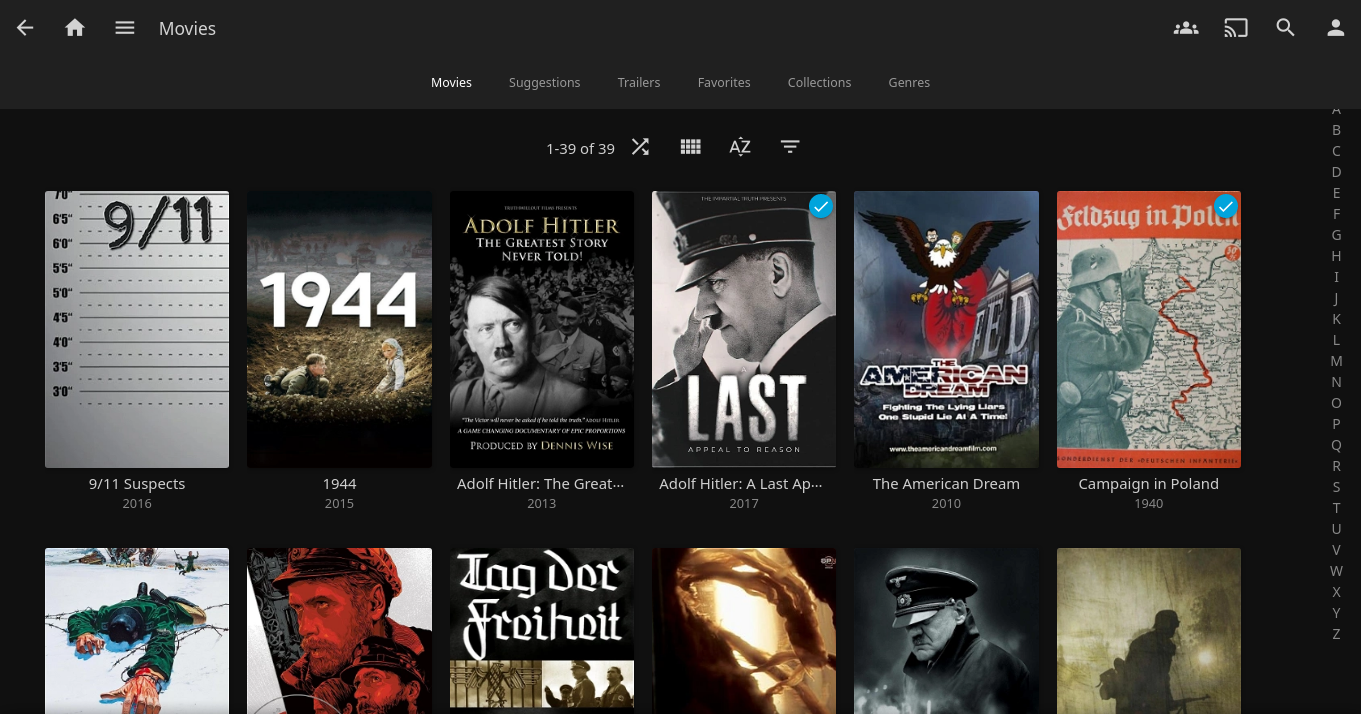Open the Tag der Freiheit poster
The height and width of the screenshot is (714, 1361).
point(542,631)
